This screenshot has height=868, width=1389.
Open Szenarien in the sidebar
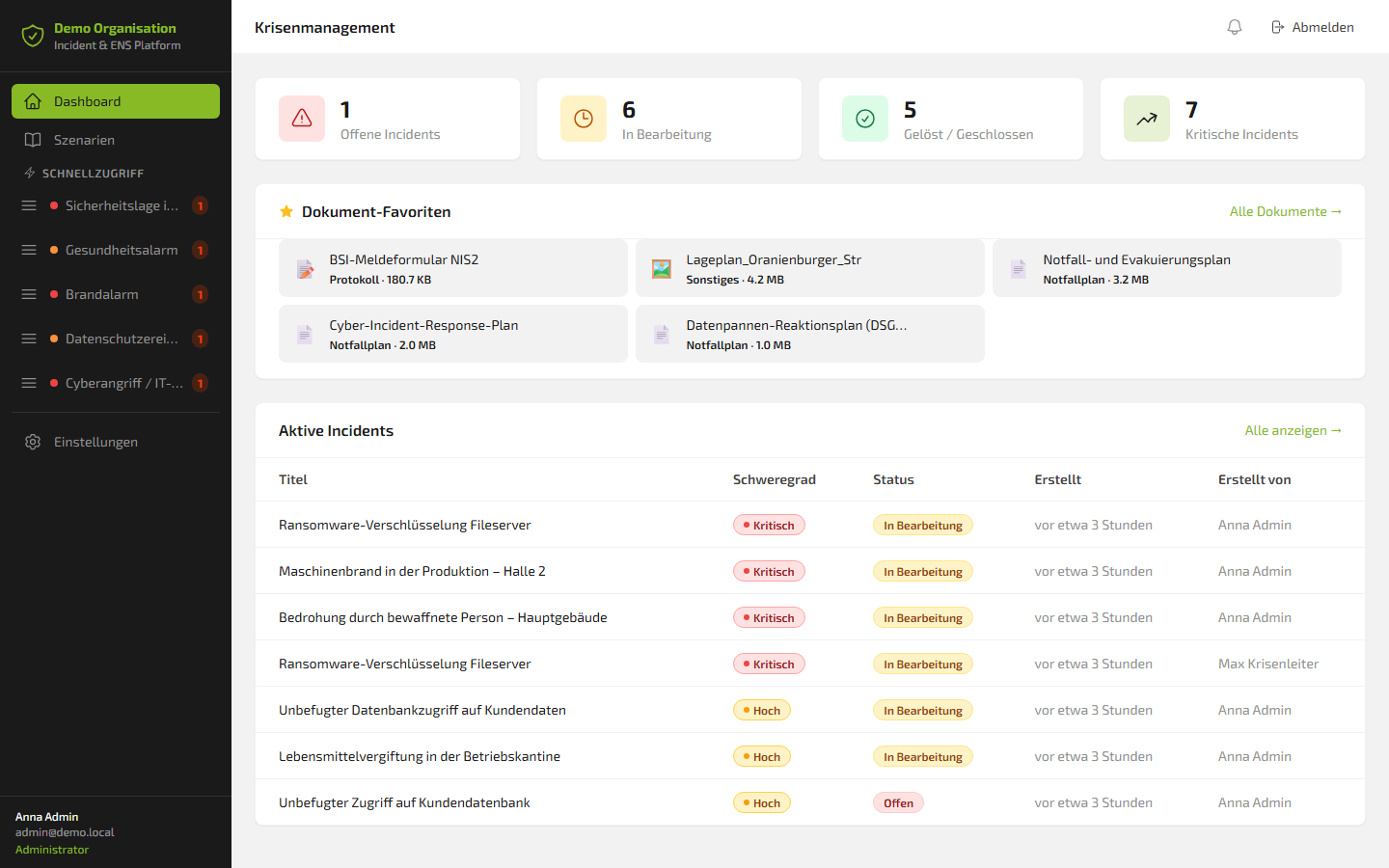coord(116,140)
